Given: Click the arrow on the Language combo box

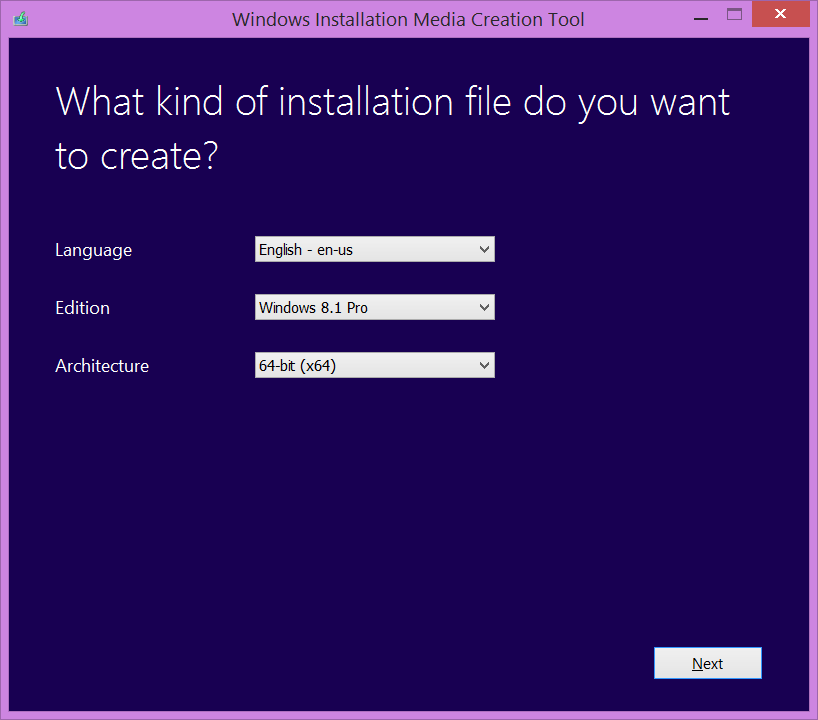Looking at the screenshot, I should [x=484, y=250].
